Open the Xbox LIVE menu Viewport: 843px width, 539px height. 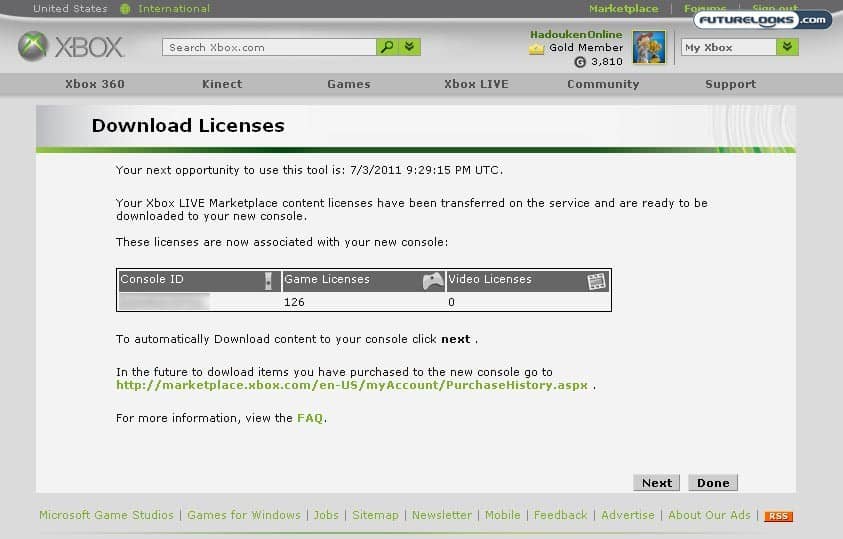[x=476, y=84]
